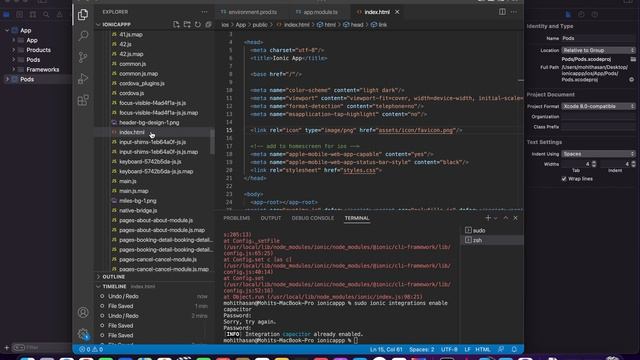Select the zsh terminal instance
640x360 pixels.
[492, 240]
